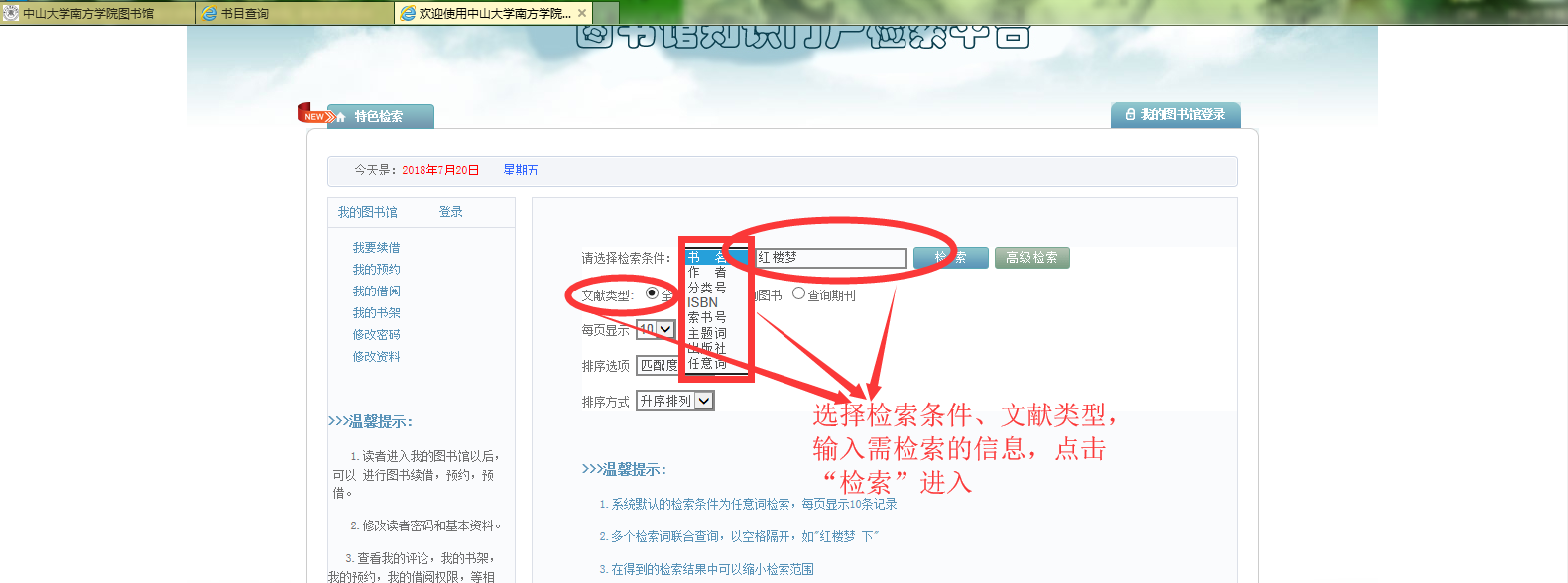Switch to the 书目查询 browser tab
Image resolution: width=1568 pixels, height=583 pixels.
click(295, 13)
